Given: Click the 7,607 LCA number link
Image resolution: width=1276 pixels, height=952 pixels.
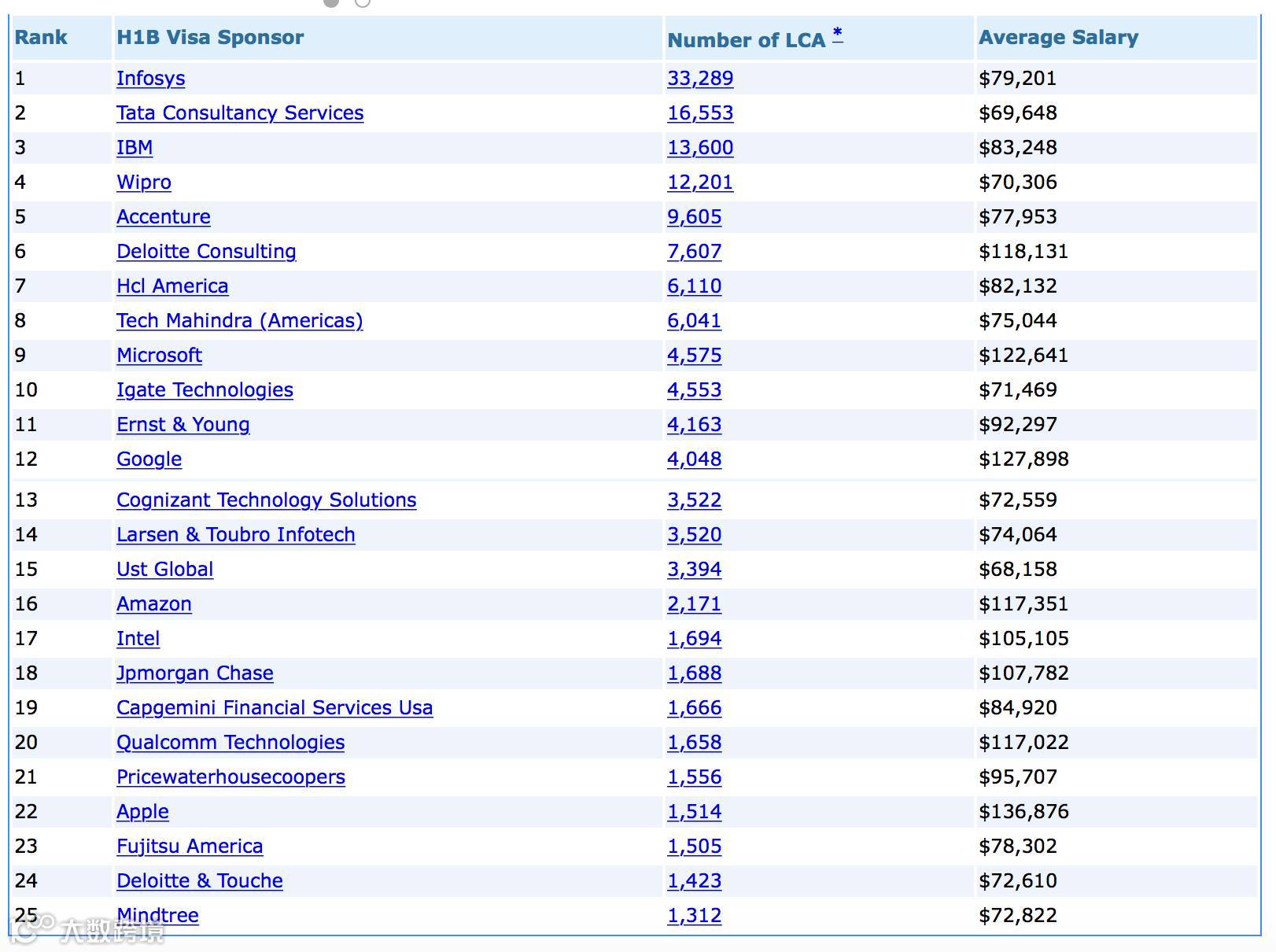Looking at the screenshot, I should [x=695, y=252].
